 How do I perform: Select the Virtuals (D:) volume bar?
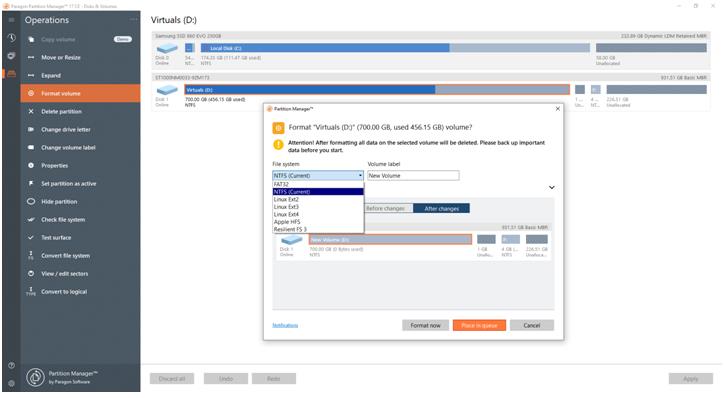click(x=377, y=90)
